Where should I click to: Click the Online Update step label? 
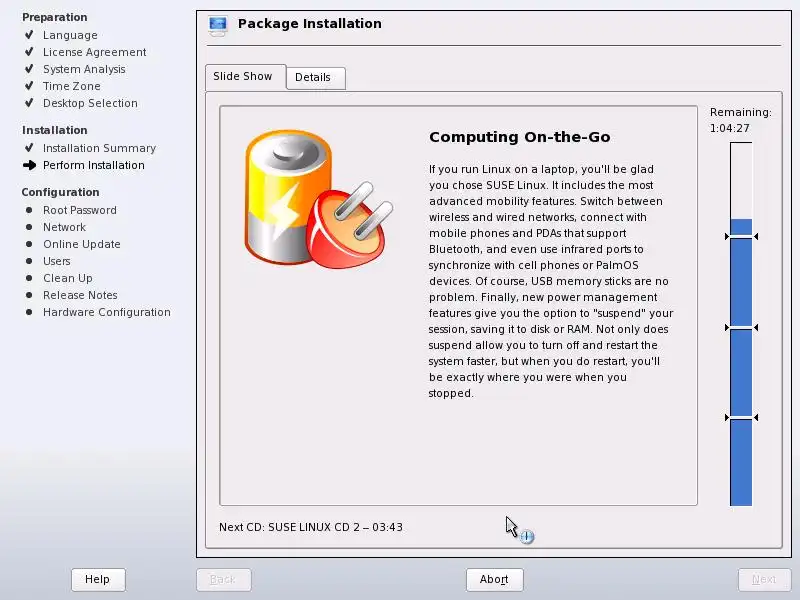click(x=82, y=244)
